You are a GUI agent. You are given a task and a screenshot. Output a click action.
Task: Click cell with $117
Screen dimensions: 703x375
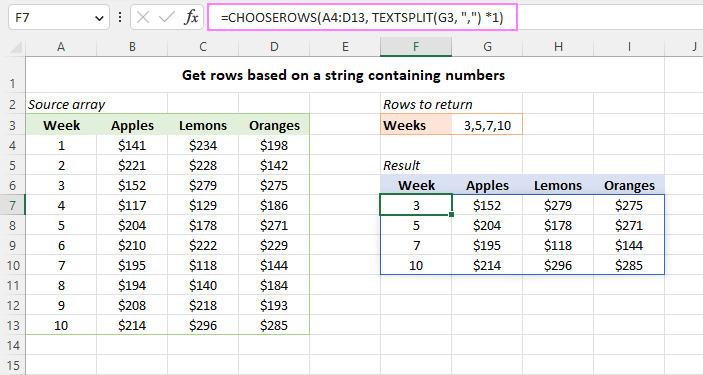coord(132,205)
